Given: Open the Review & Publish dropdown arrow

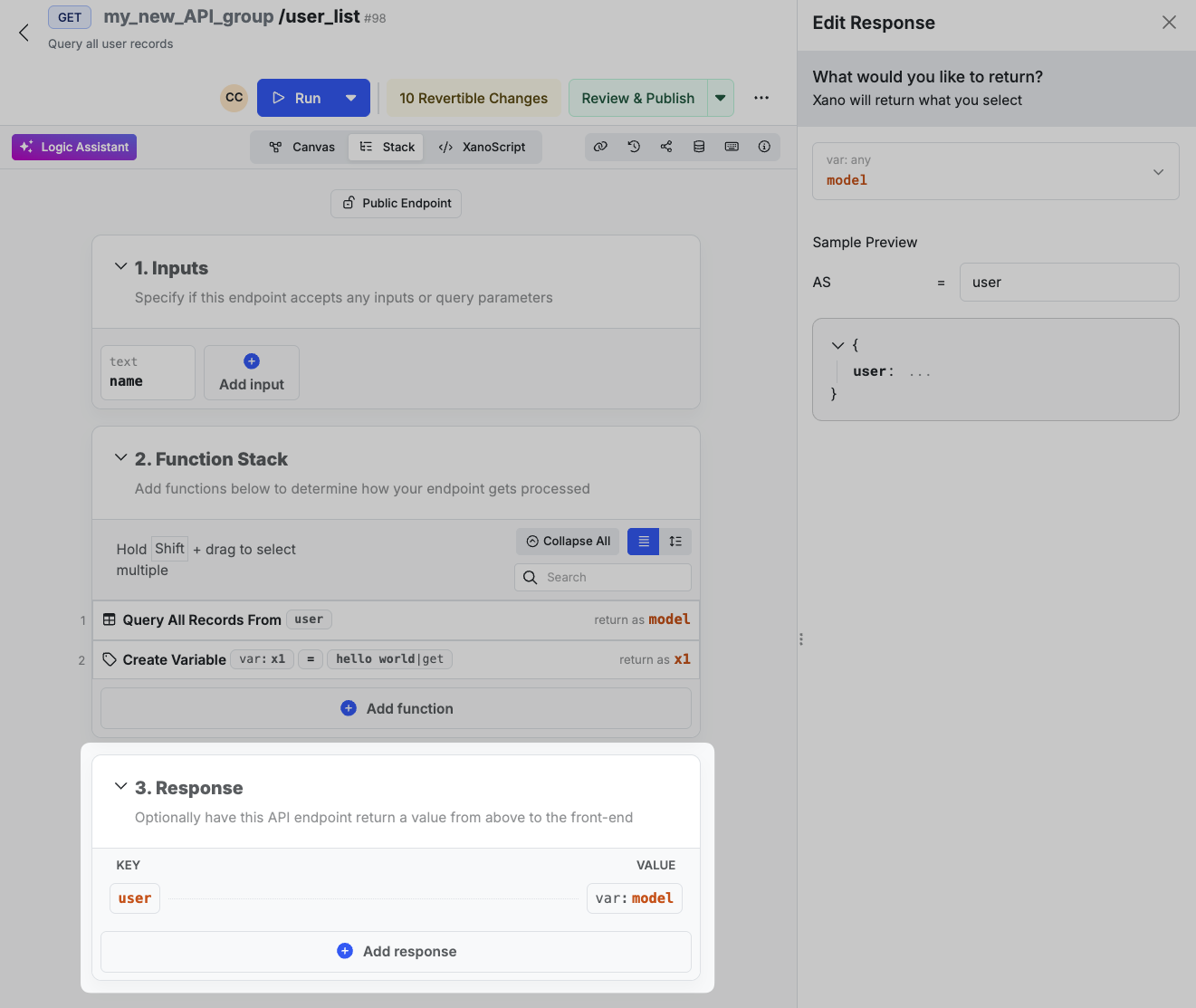Looking at the screenshot, I should (x=721, y=98).
